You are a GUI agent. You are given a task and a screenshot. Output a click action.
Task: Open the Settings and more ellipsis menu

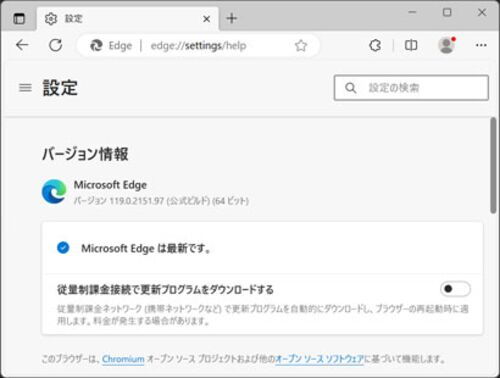click(481, 45)
